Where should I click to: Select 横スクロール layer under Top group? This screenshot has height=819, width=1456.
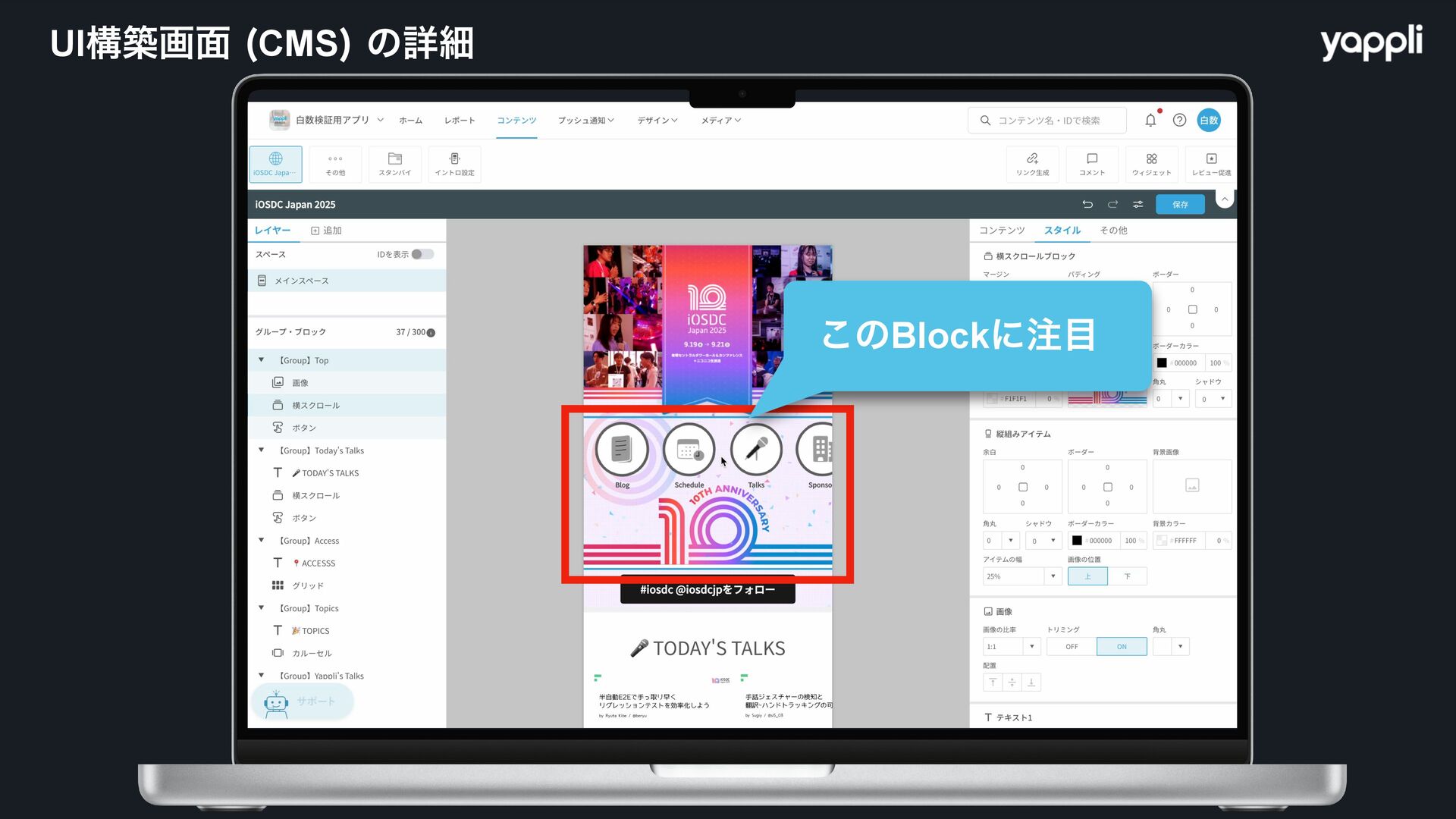point(347,405)
